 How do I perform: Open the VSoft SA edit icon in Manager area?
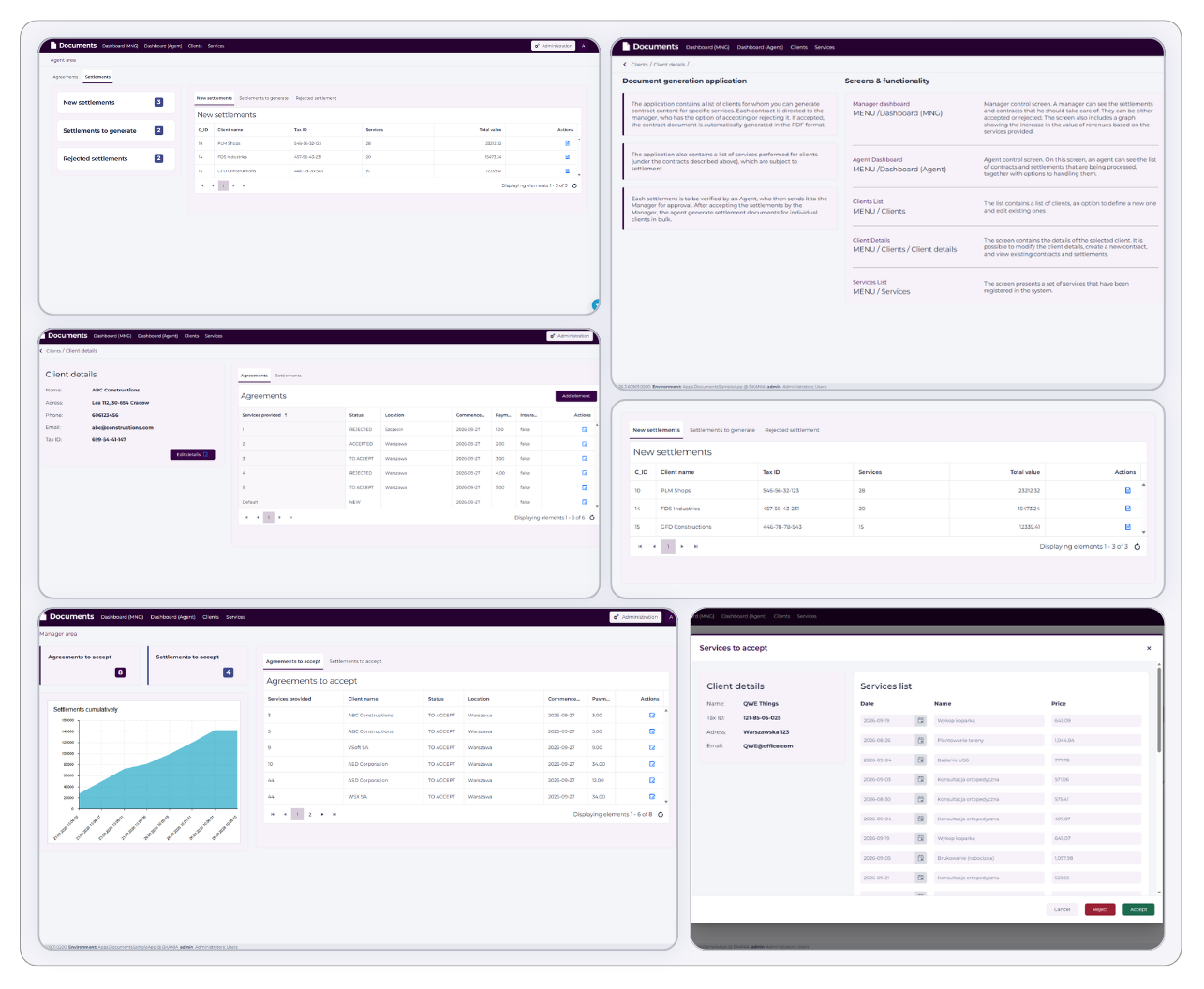(x=652, y=747)
